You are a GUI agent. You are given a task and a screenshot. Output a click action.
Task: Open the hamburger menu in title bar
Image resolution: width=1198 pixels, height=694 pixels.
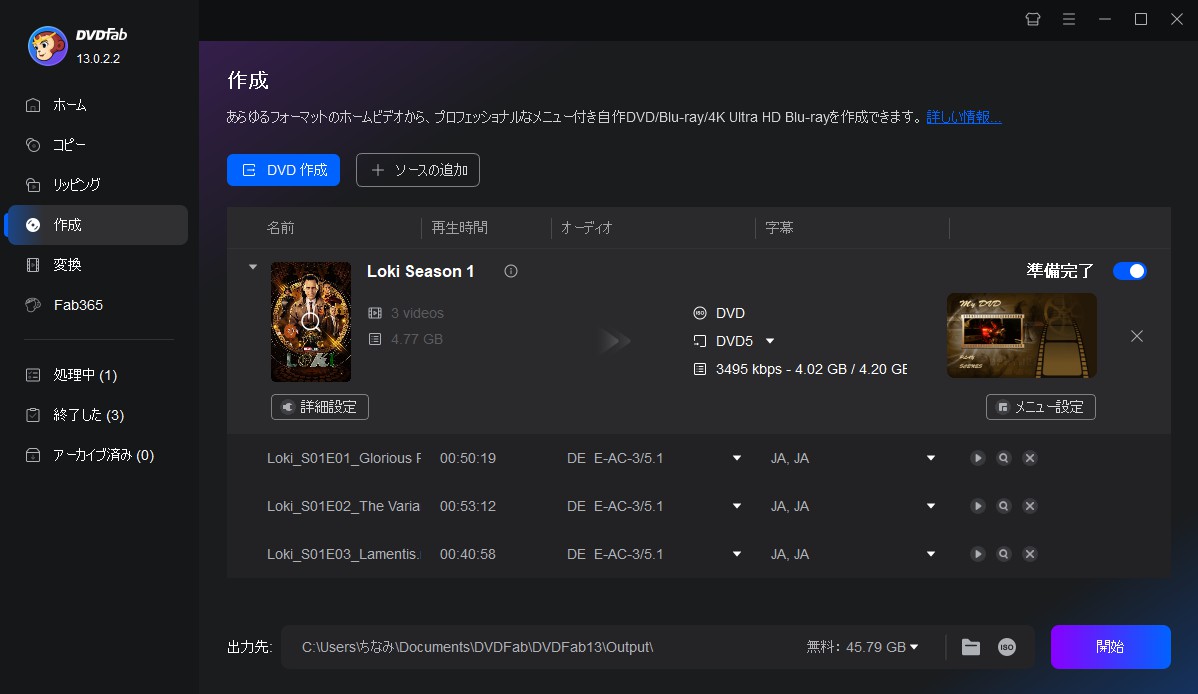pyautogui.click(x=1069, y=19)
